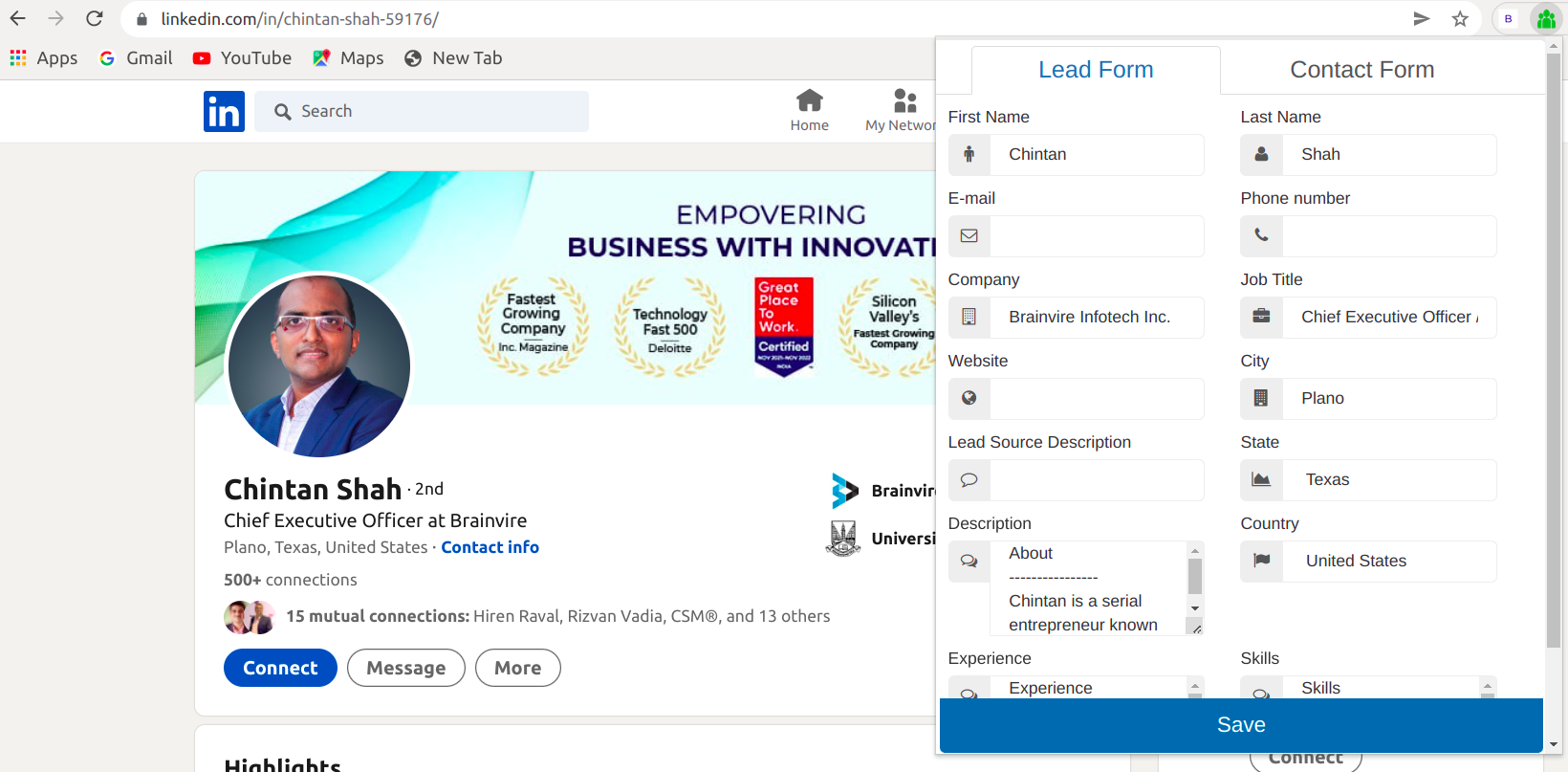
Task: Click the City field containing Plano
Action: point(1389,399)
